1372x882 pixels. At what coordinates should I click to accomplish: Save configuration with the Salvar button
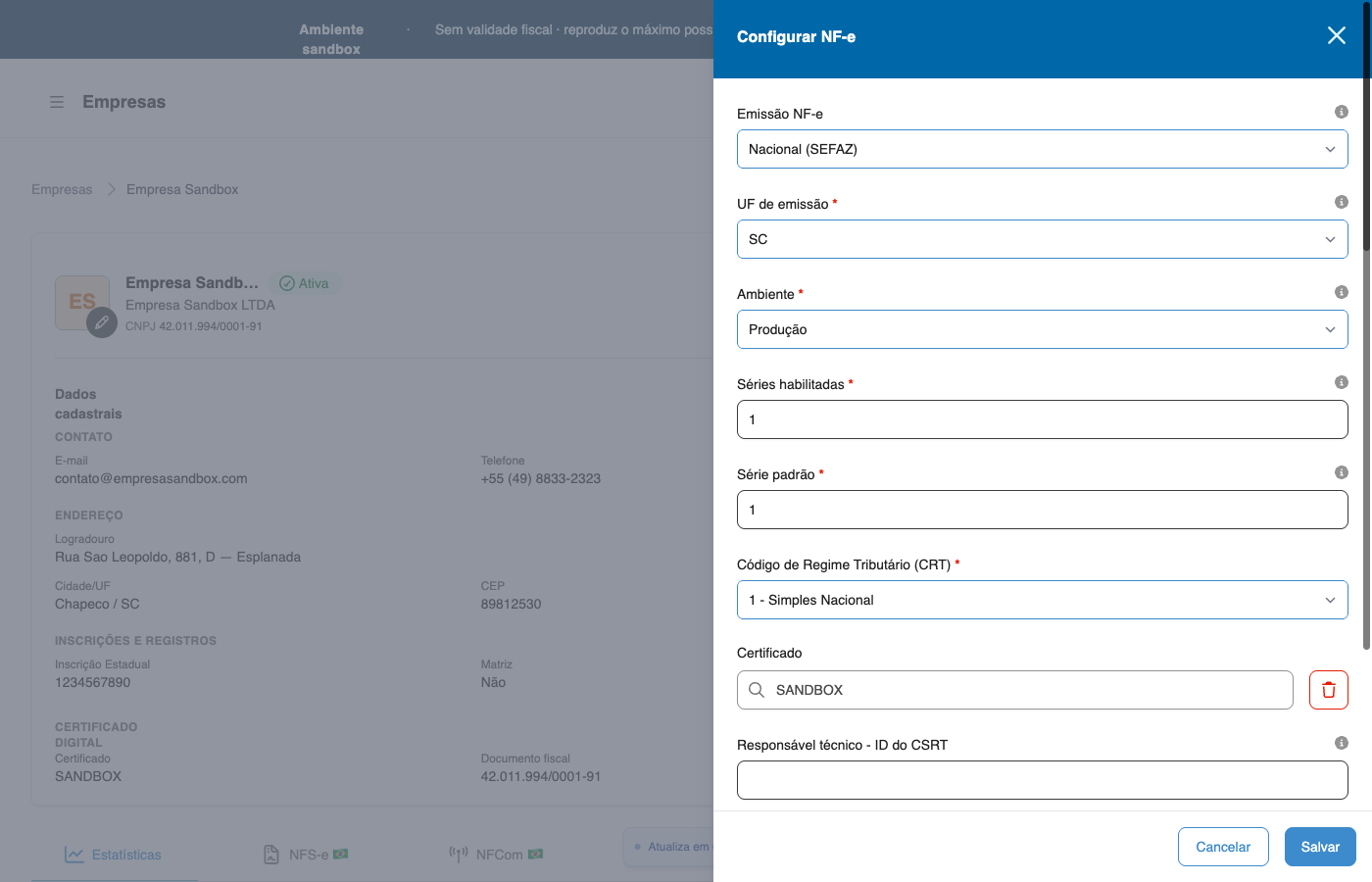coord(1320,847)
